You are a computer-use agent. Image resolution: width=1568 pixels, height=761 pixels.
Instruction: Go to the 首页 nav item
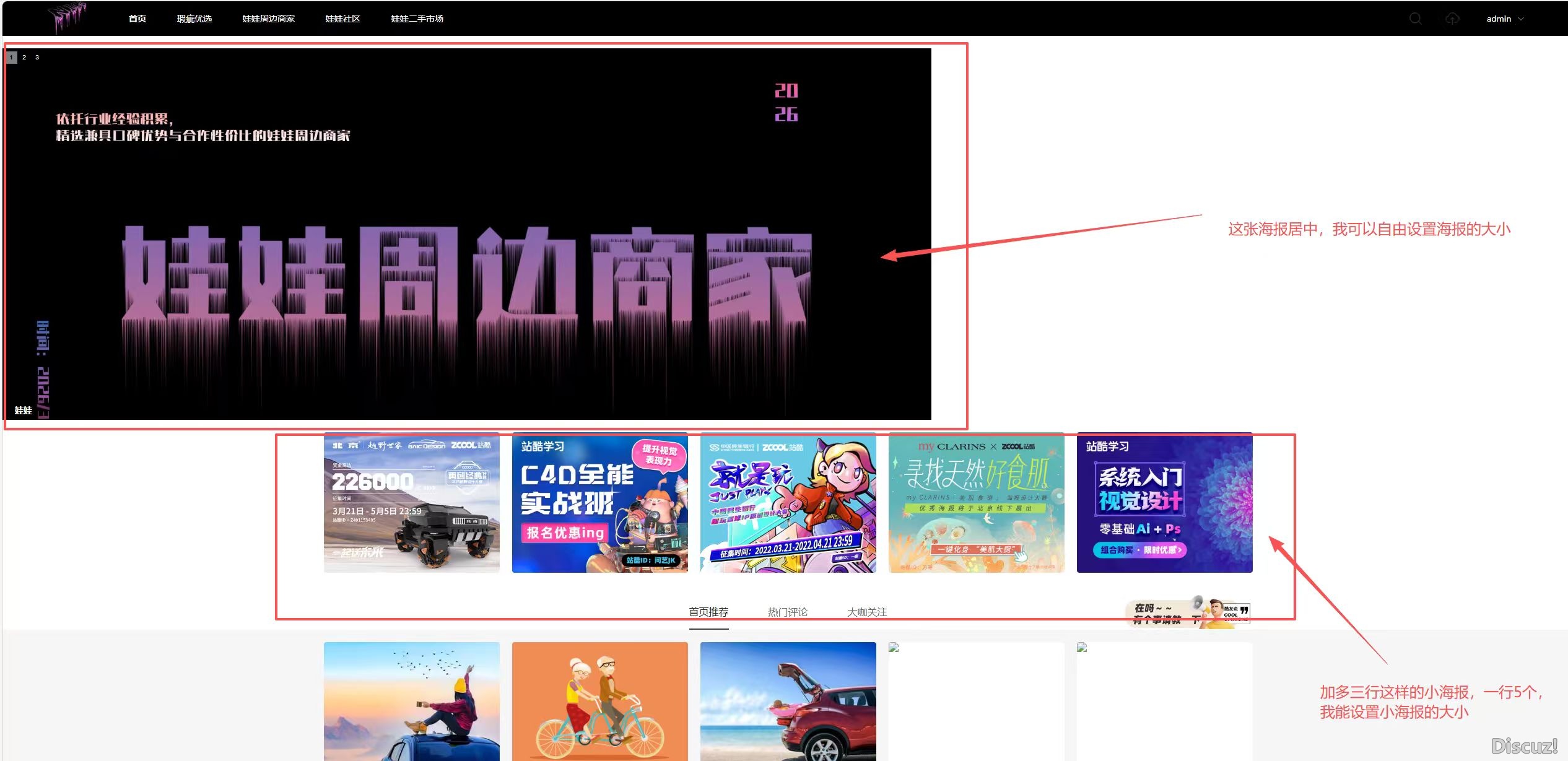coord(137,19)
